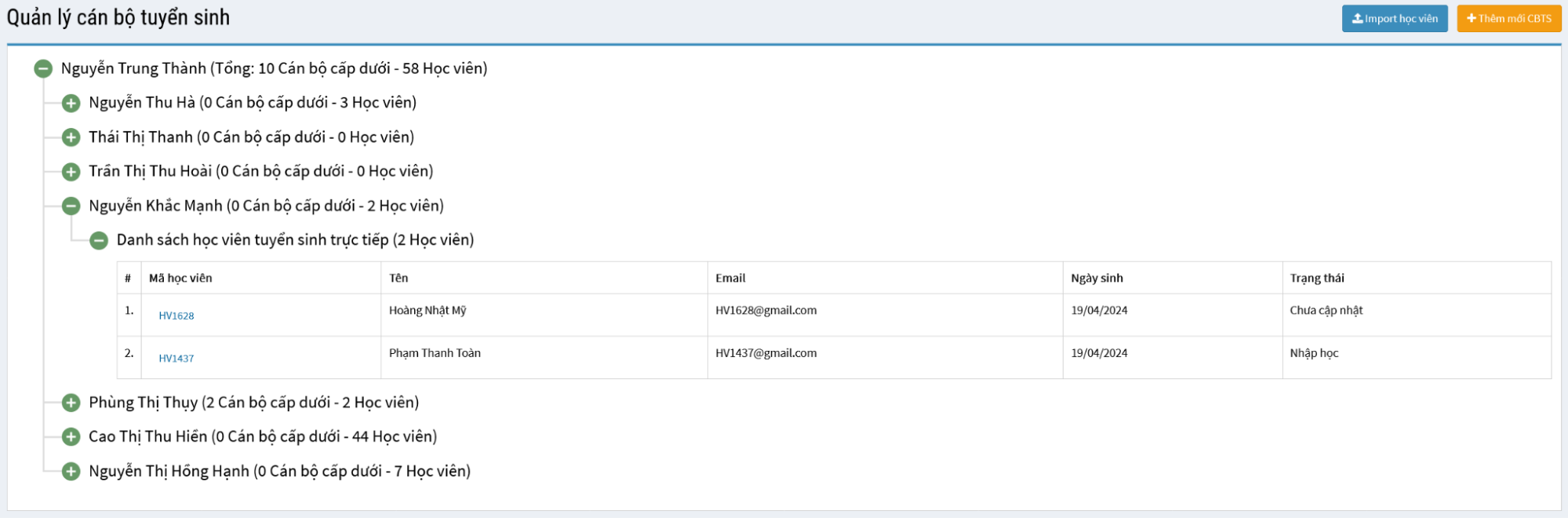Click email HV1628@gmail.com cell
The height and width of the screenshot is (518, 1568).
click(x=766, y=310)
